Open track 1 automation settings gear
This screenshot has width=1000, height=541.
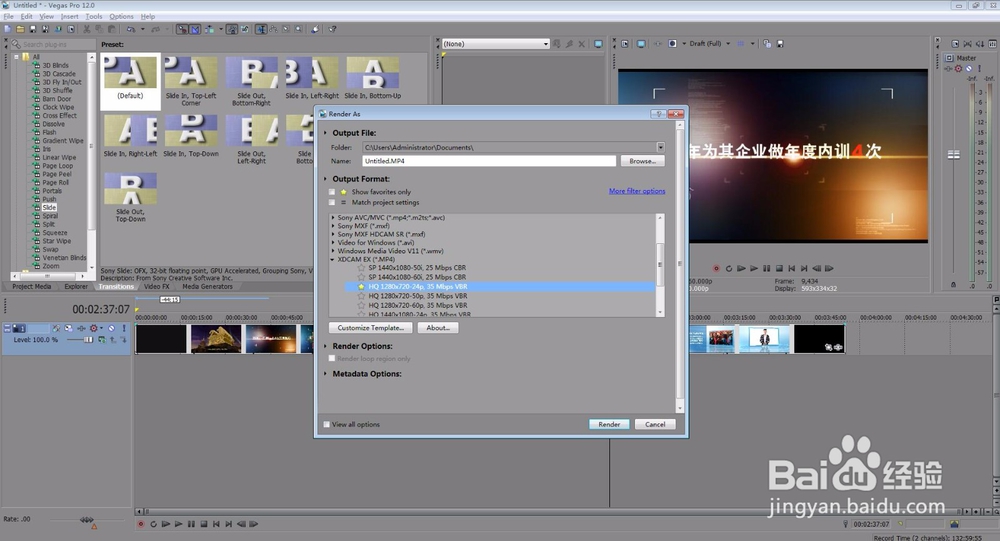pos(94,328)
